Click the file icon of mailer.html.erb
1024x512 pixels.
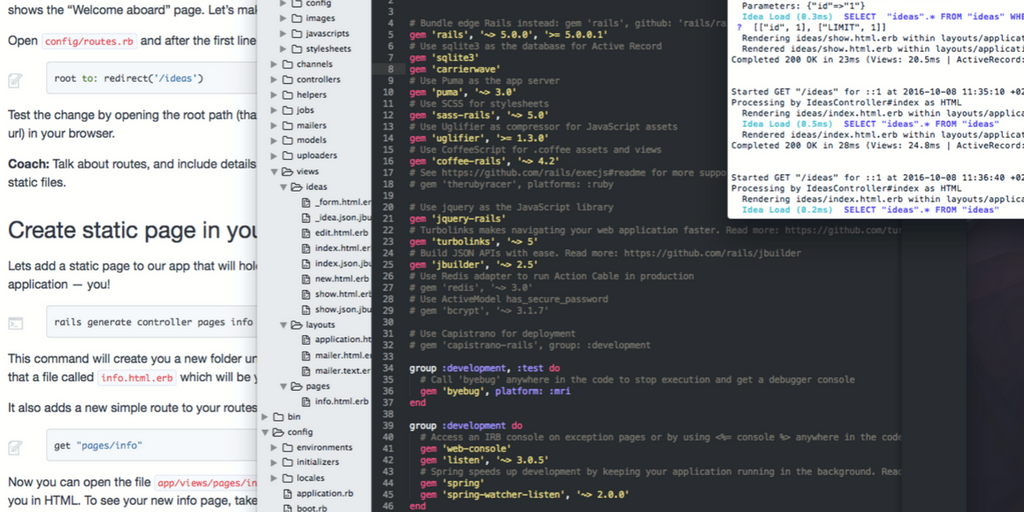306,355
